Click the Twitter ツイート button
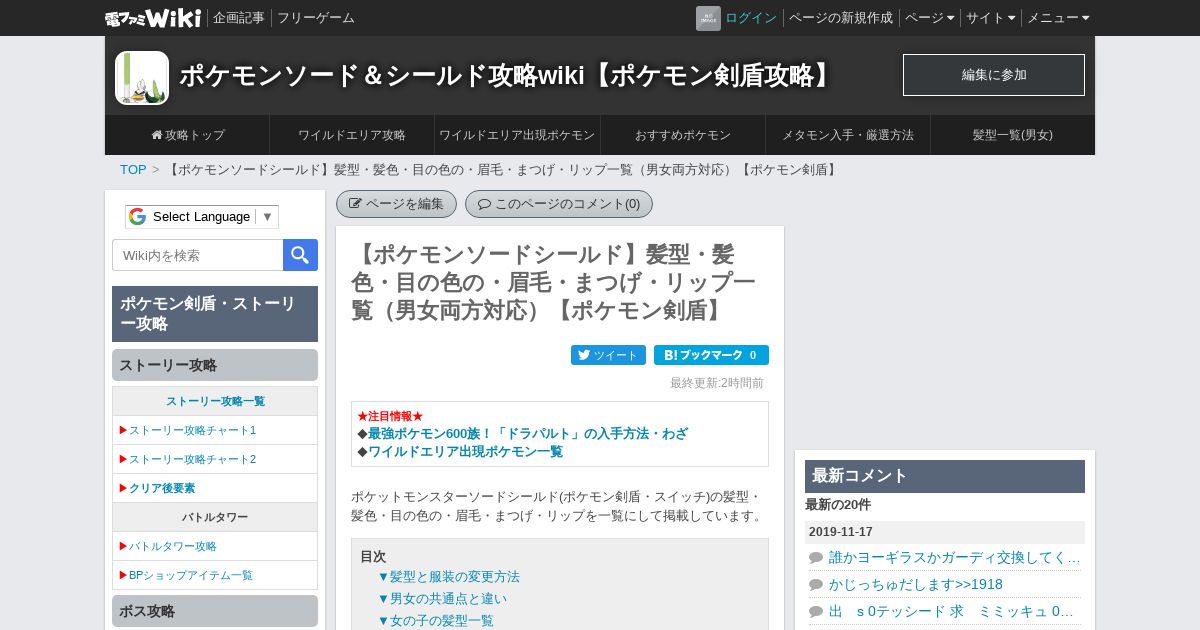The height and width of the screenshot is (630, 1200). [608, 355]
